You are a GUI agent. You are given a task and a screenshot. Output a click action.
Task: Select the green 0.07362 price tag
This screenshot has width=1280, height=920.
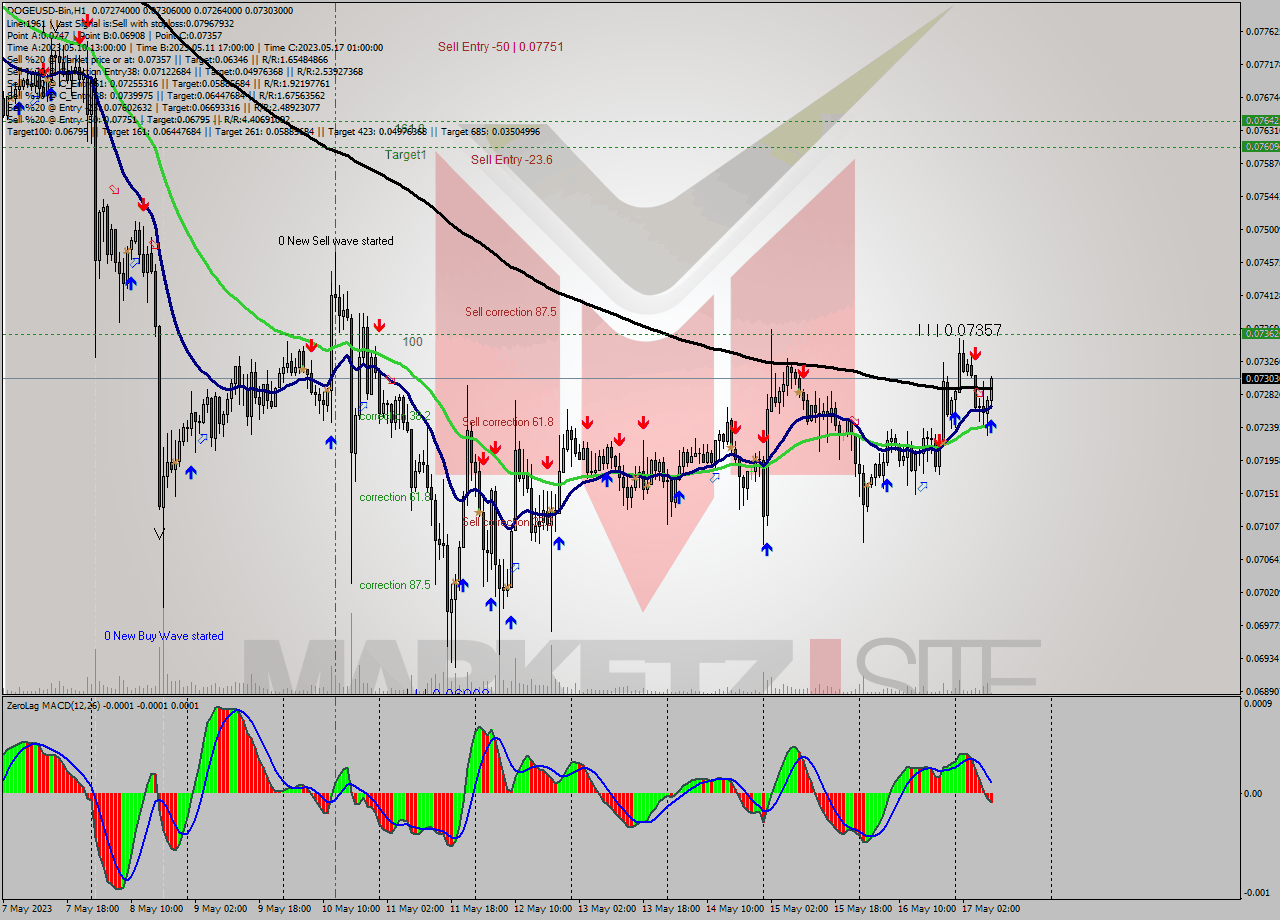tap(1260, 333)
